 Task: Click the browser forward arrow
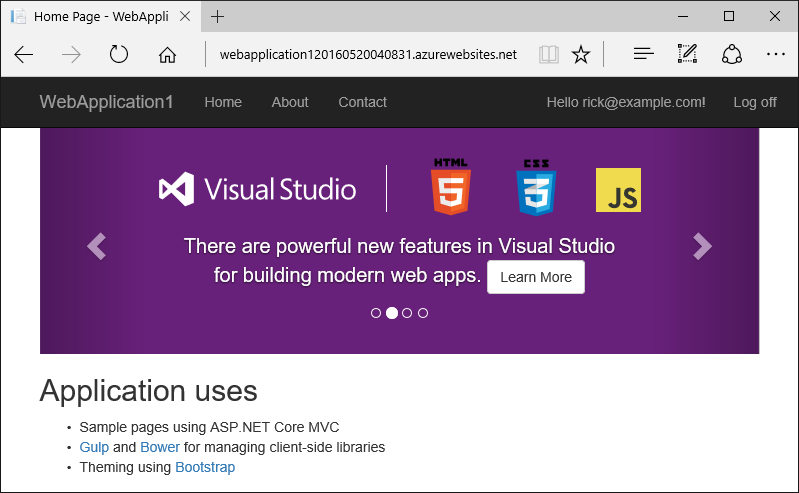click(71, 54)
